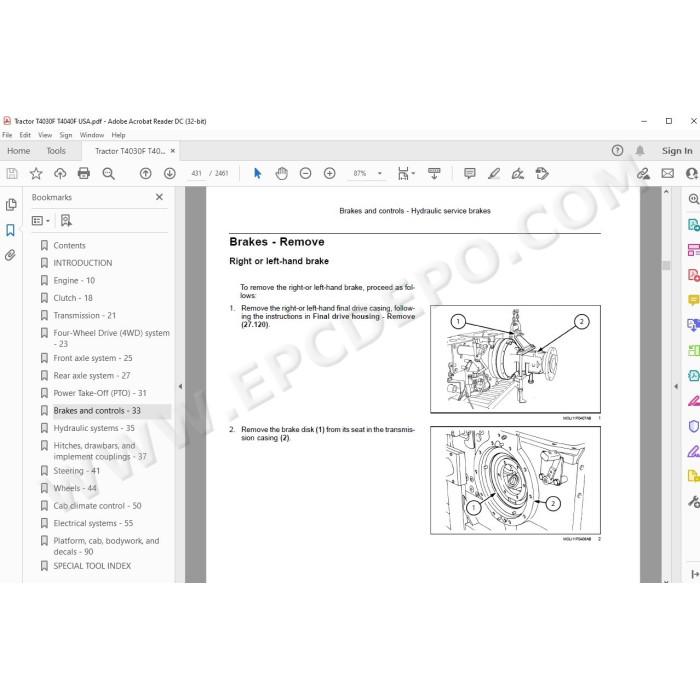Open the File menu
This screenshot has height=700, width=700.
pyautogui.click(x=7, y=135)
